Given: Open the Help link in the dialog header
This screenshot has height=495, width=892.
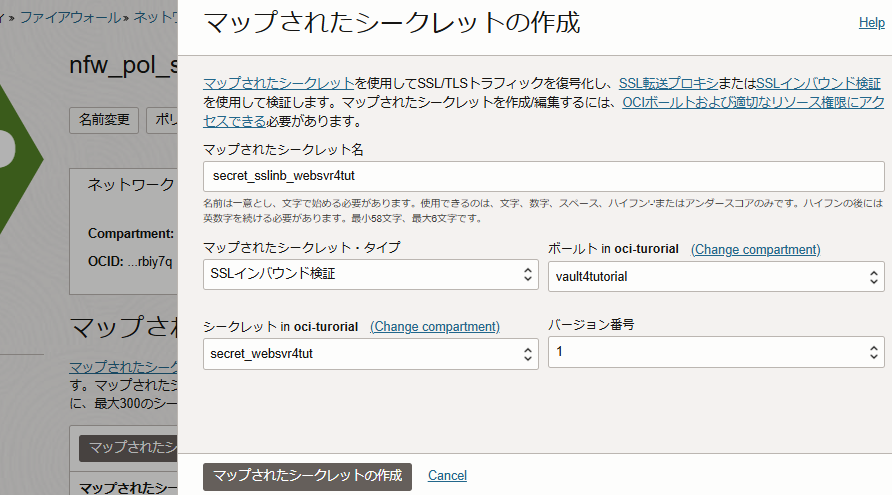Looking at the screenshot, I should pos(871,23).
